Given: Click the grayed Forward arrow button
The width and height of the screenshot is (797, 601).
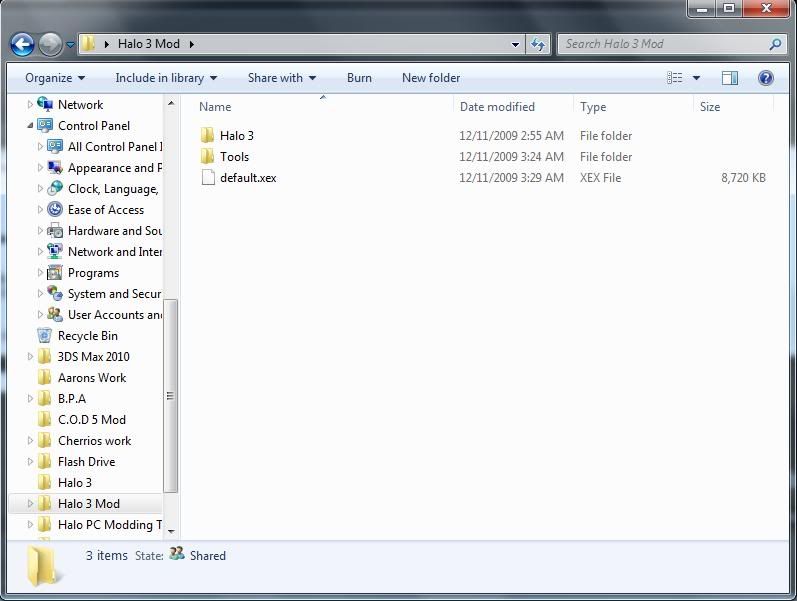Looking at the screenshot, I should point(50,45).
